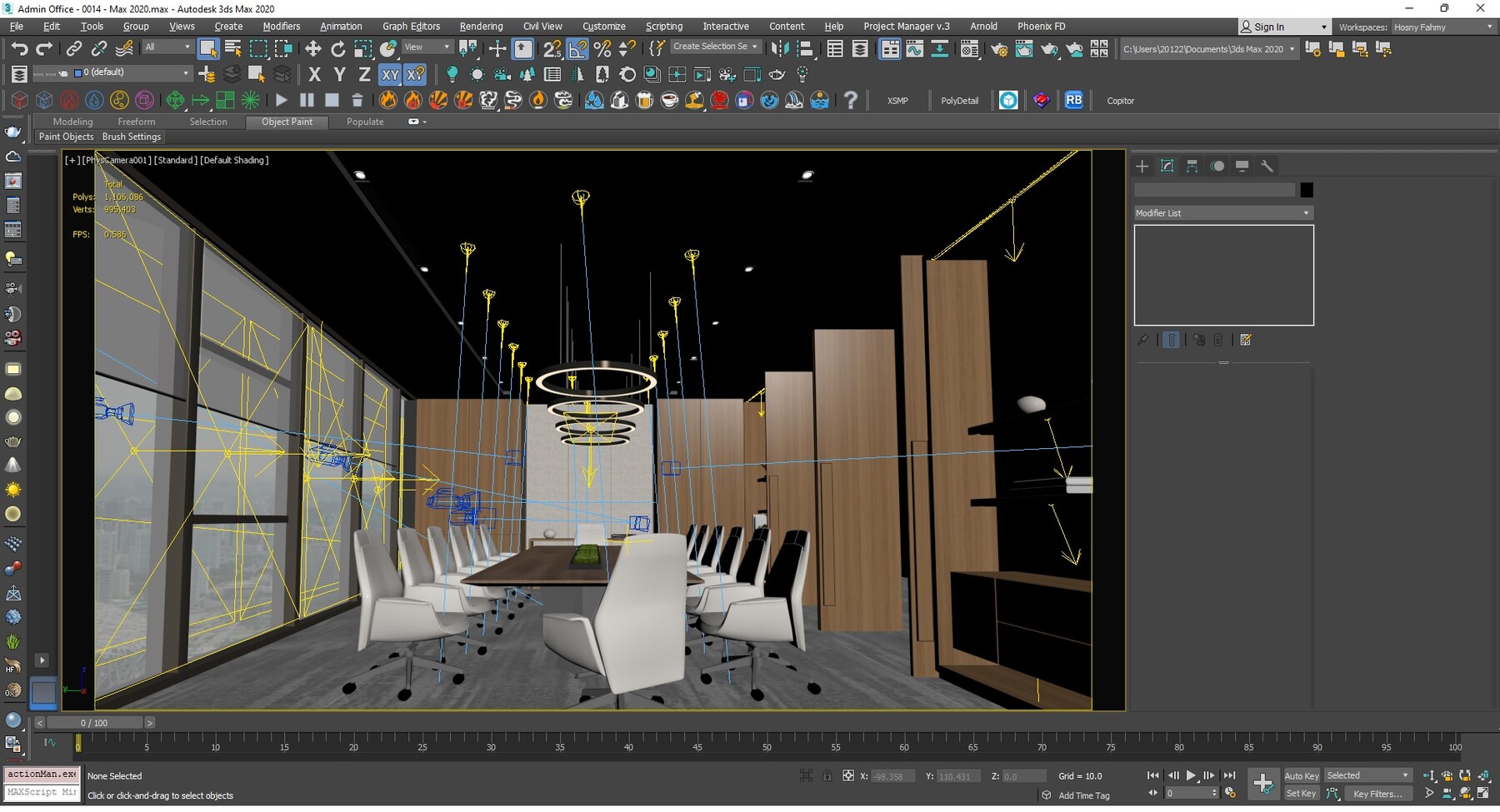
Task: Enable the Auto Key toggle
Action: coord(1301,775)
